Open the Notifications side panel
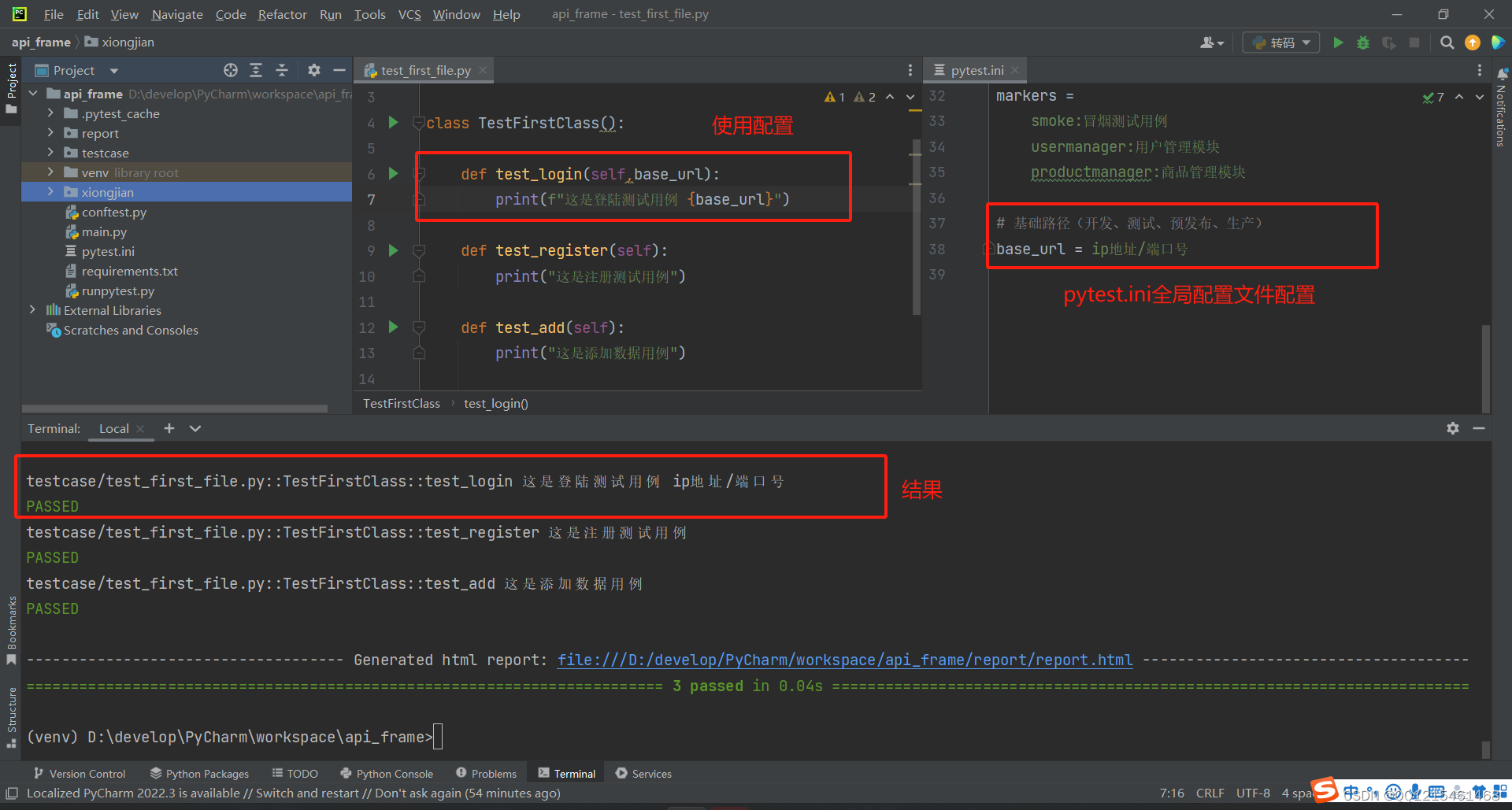This screenshot has width=1512, height=810. tap(1501, 106)
